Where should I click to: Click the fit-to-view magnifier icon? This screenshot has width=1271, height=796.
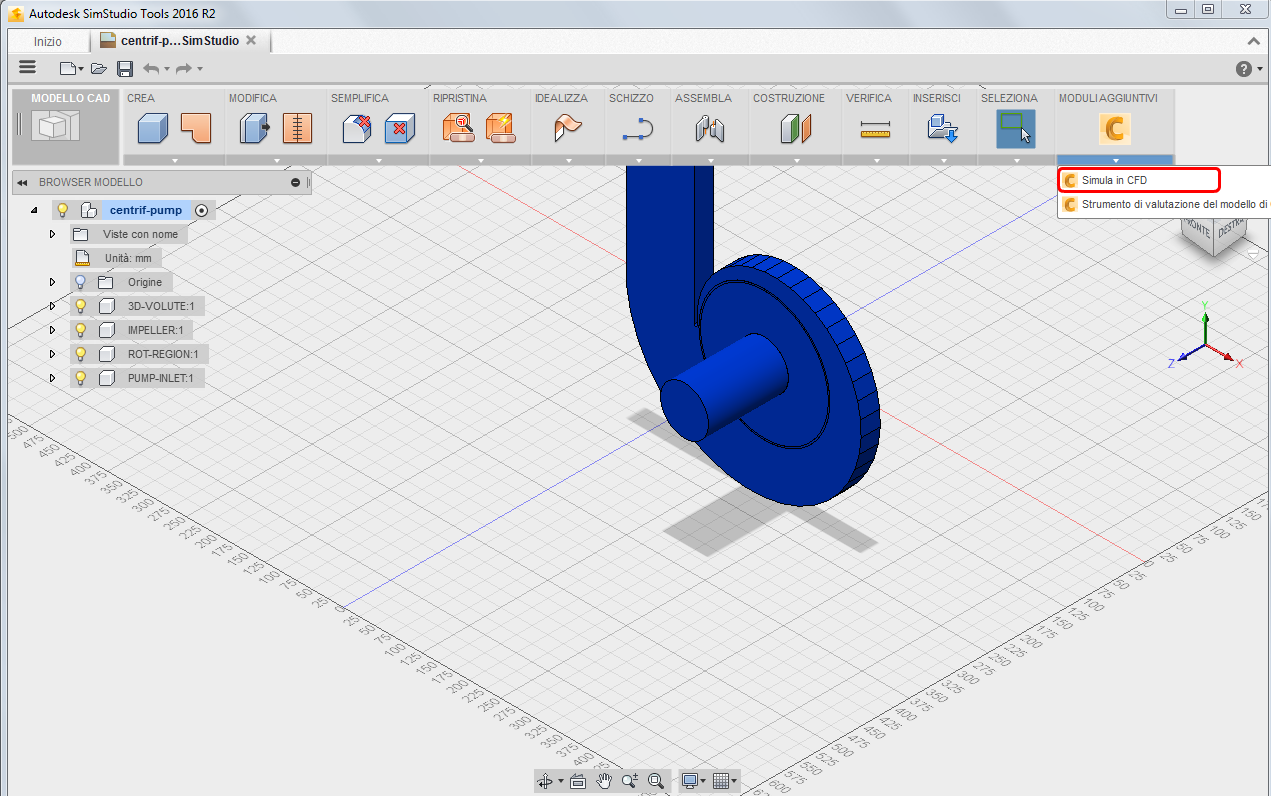click(656, 781)
